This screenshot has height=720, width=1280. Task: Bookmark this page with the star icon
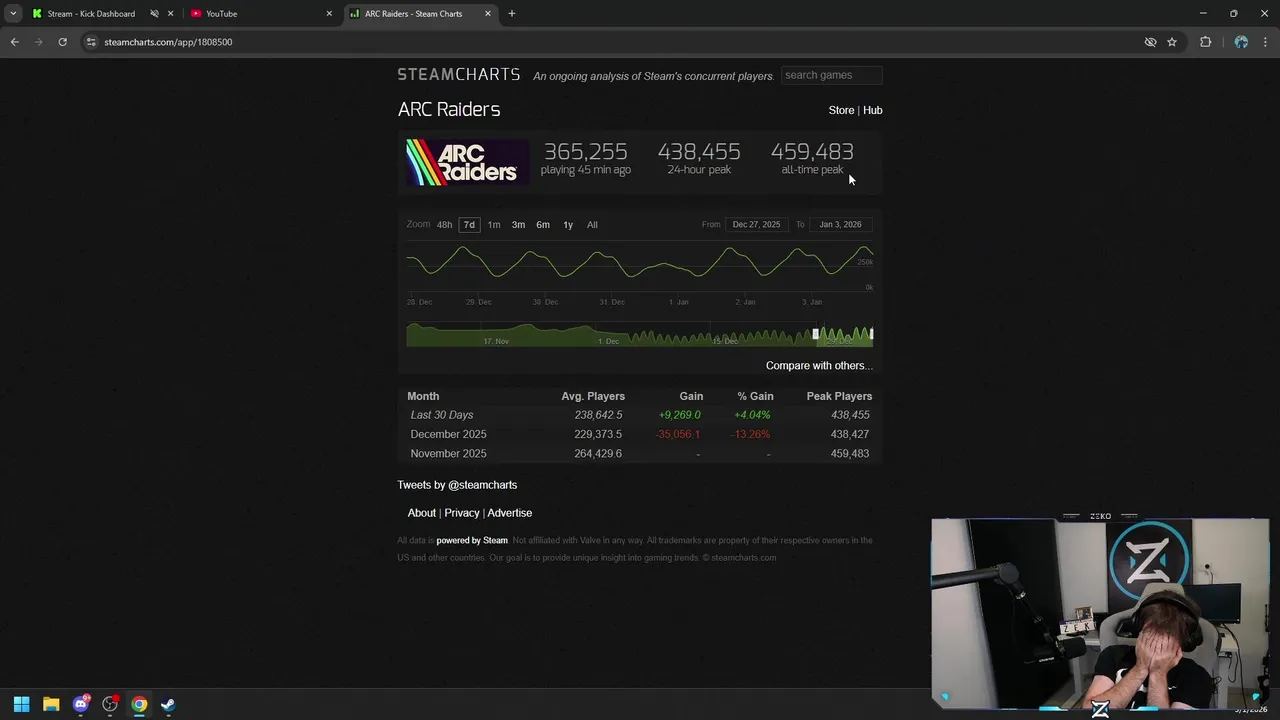click(x=1172, y=42)
